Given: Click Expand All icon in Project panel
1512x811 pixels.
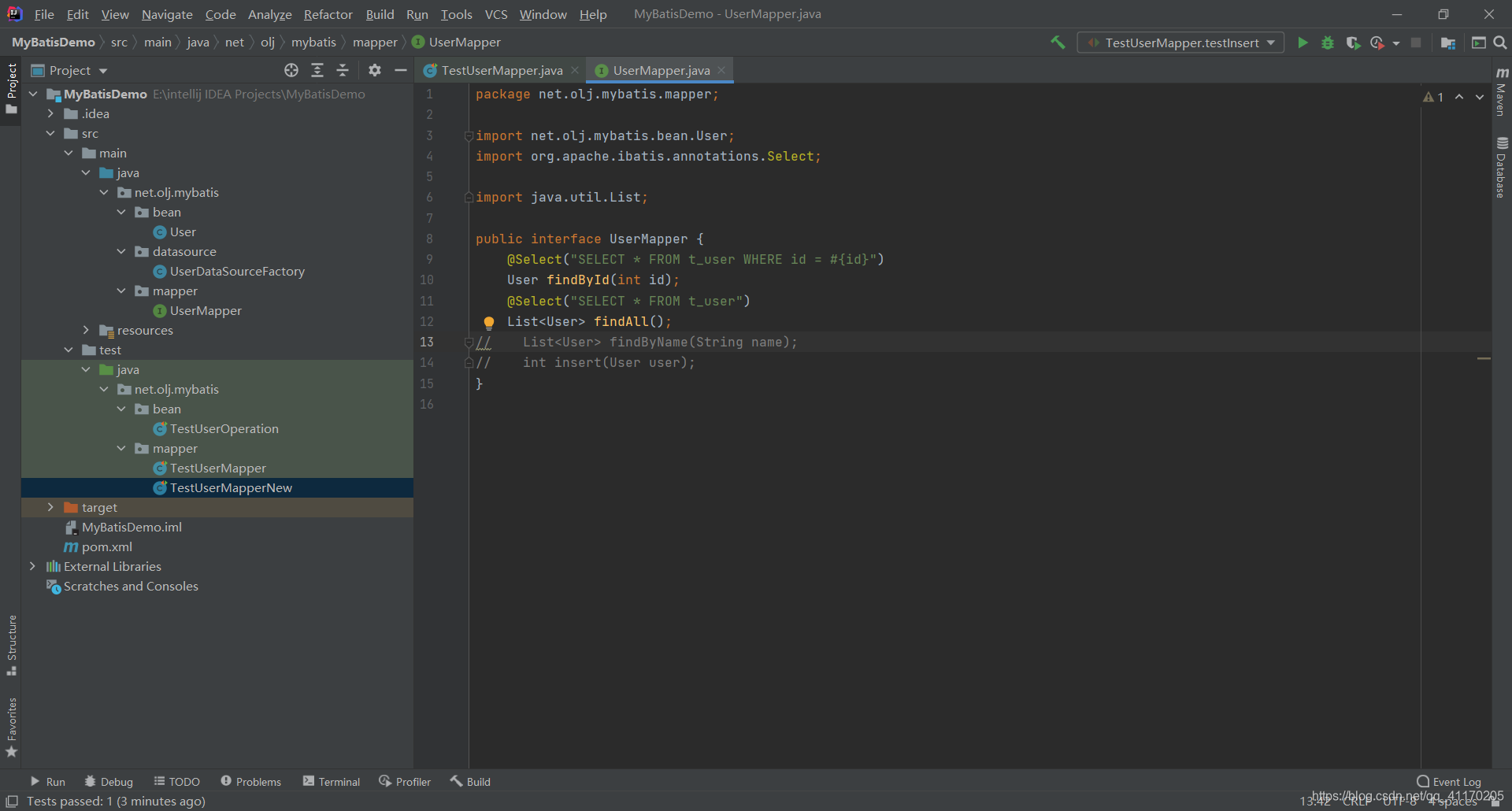Looking at the screenshot, I should point(317,70).
